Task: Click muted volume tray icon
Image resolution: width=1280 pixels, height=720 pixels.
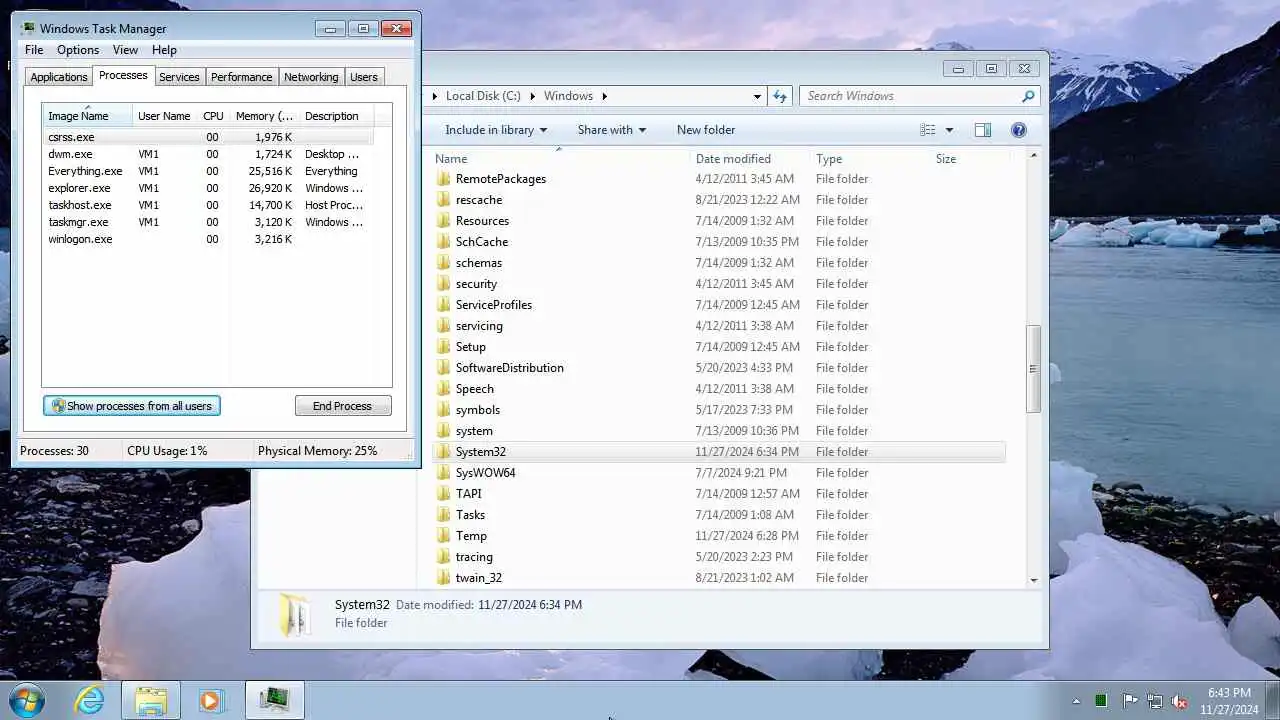Action: point(1180,701)
